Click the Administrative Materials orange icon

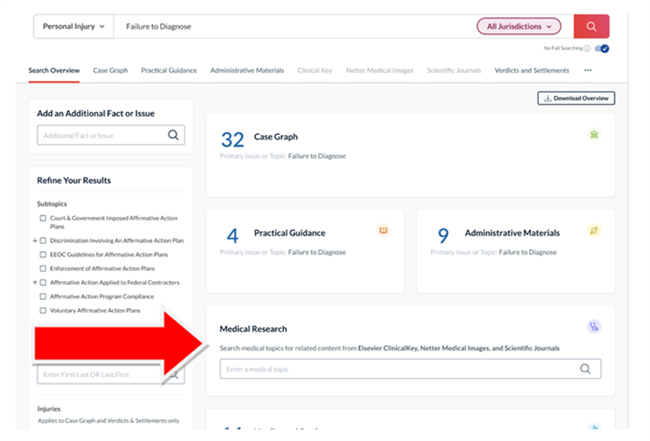pyautogui.click(x=594, y=230)
